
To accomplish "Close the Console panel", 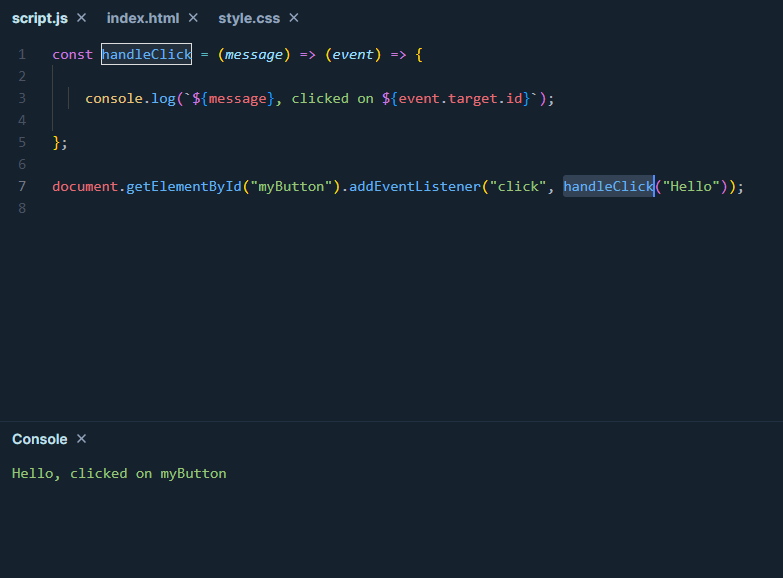I will tap(81, 439).
